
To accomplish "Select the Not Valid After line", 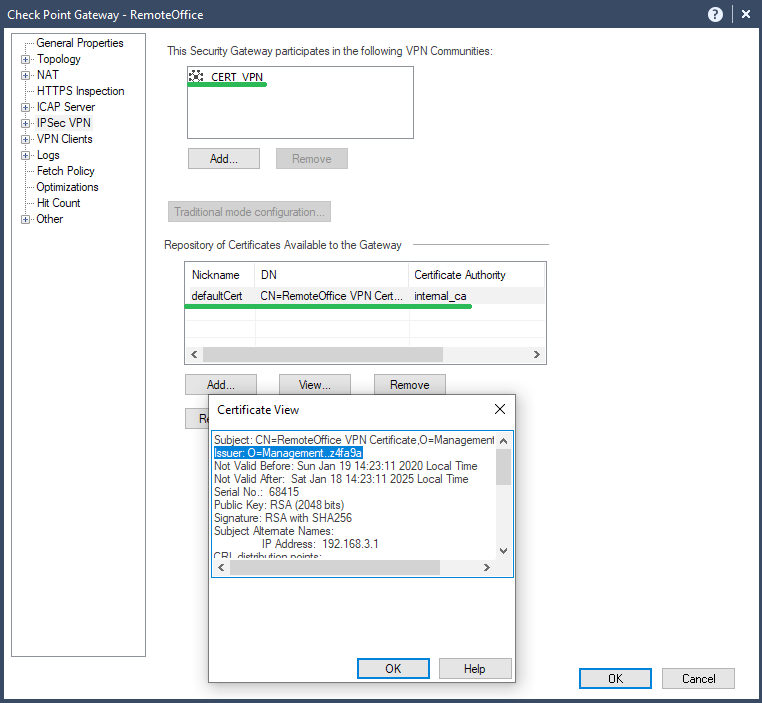I will click(x=341, y=479).
